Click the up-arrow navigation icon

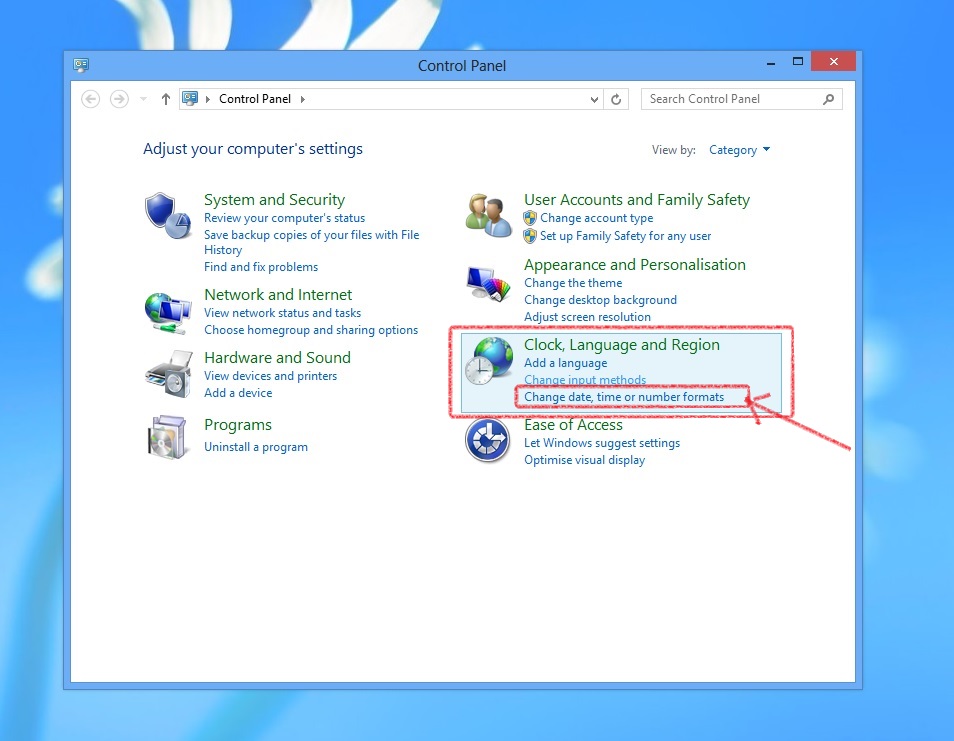[165, 99]
